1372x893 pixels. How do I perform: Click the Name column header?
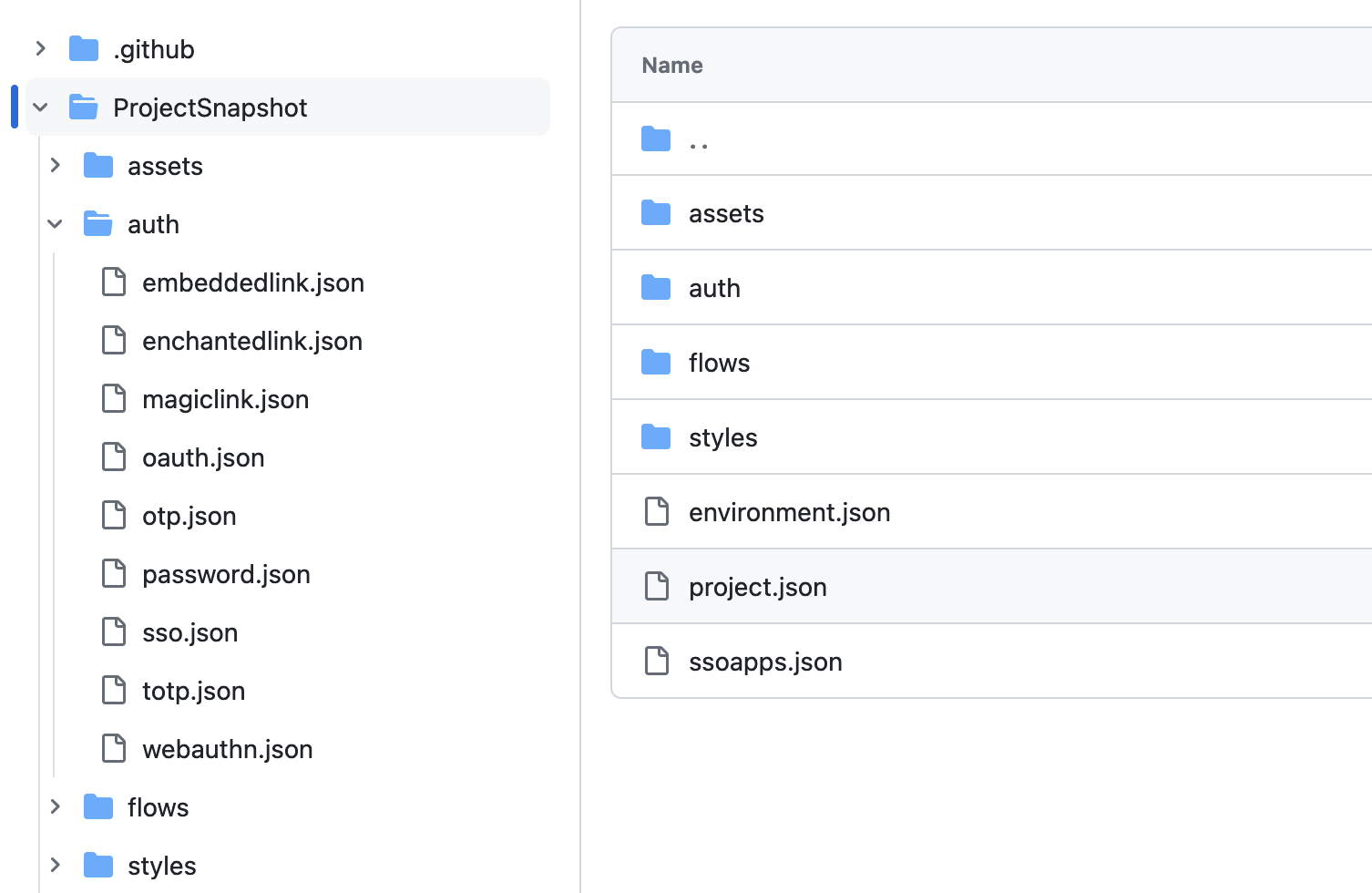[672, 66]
